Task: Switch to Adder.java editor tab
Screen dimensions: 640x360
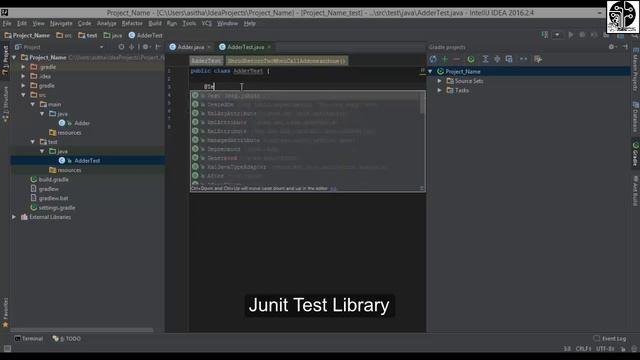Action: 191,47
